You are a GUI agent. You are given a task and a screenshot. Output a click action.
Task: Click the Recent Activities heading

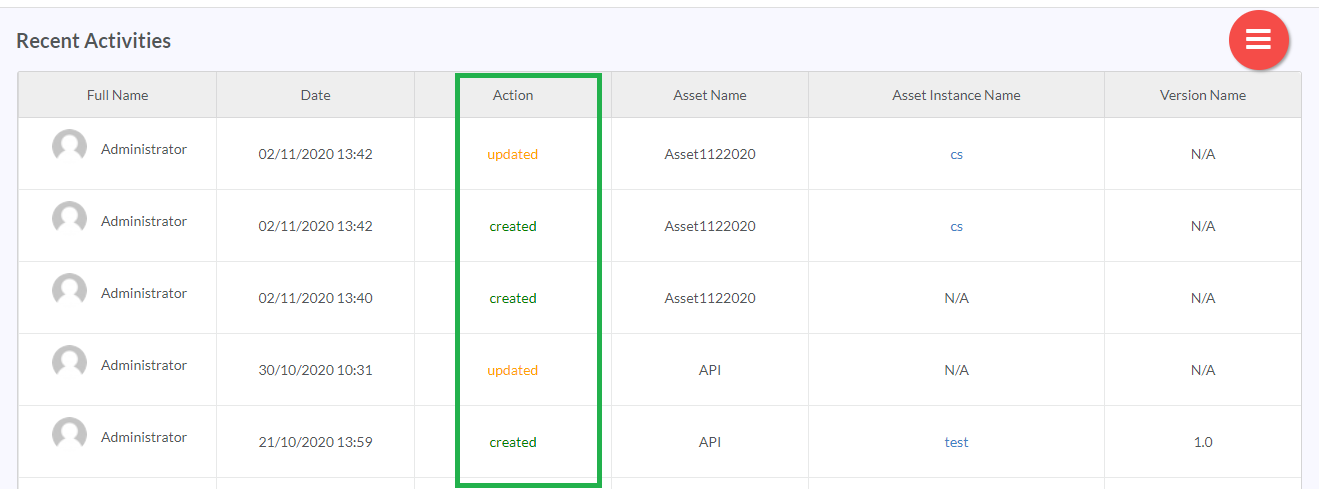pyautogui.click(x=94, y=41)
